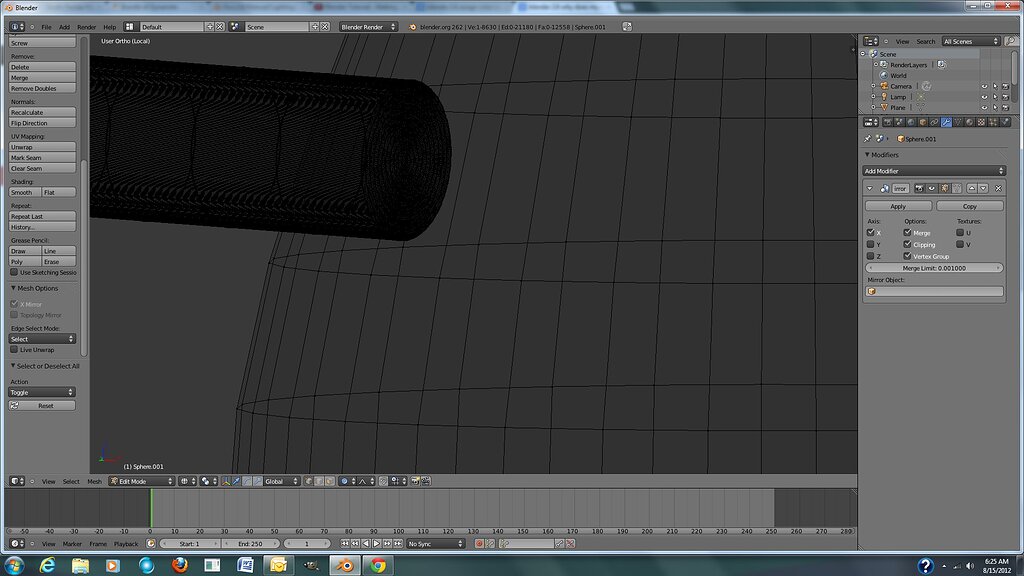
Task: Toggle automatic keyframe record button
Action: (x=479, y=543)
